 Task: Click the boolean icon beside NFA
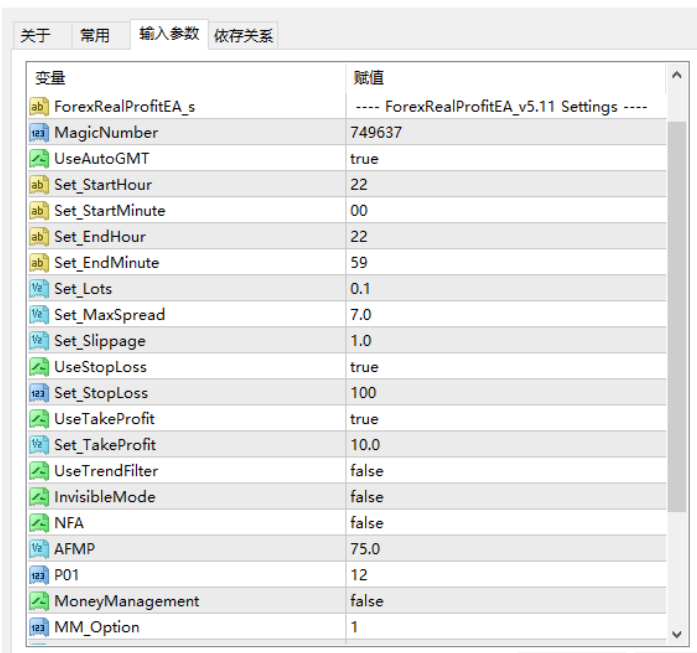[x=39, y=523]
